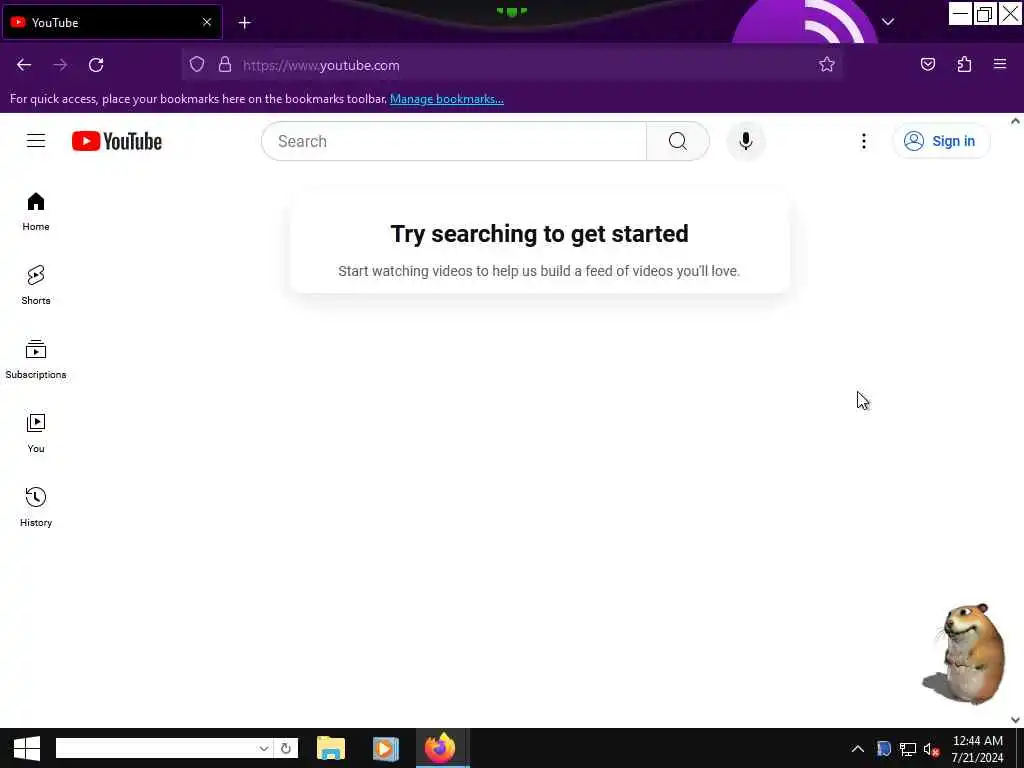The height and width of the screenshot is (768, 1024).
Task: Open Pocket save button
Action: point(927,65)
